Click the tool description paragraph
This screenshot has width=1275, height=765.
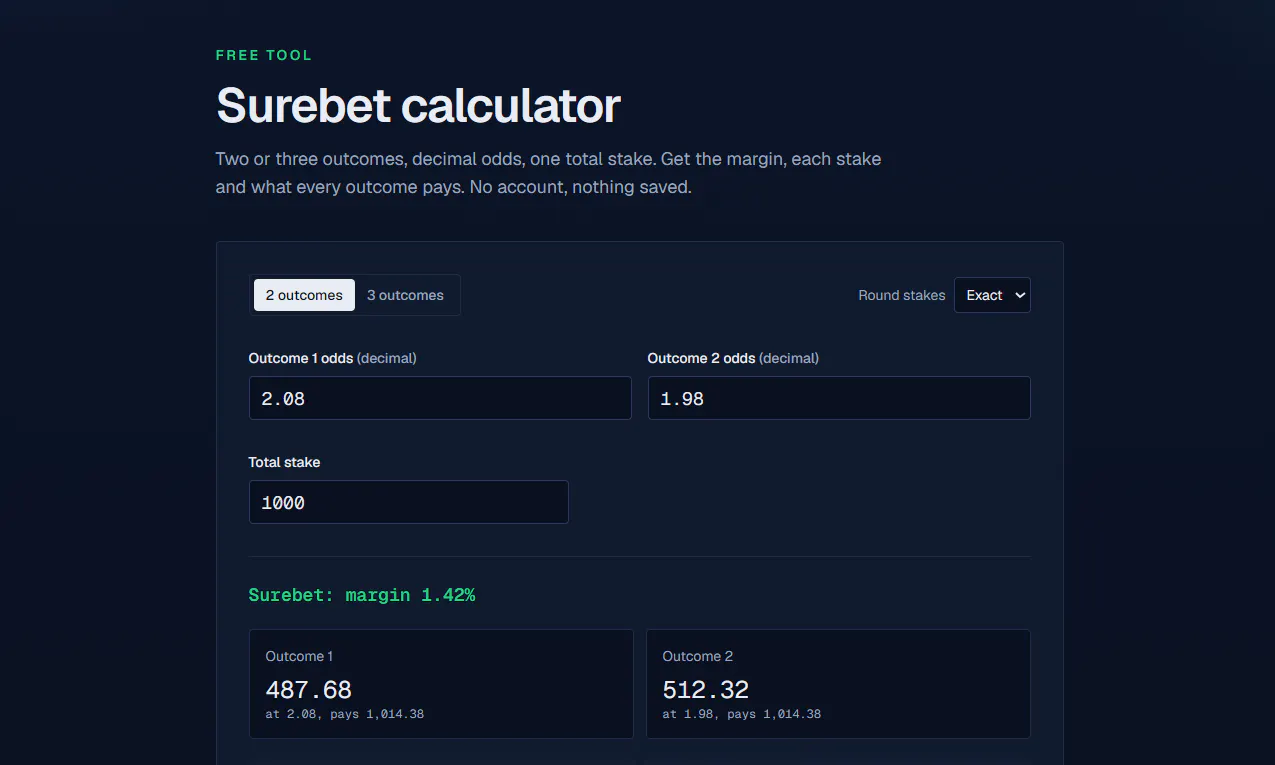pos(548,173)
